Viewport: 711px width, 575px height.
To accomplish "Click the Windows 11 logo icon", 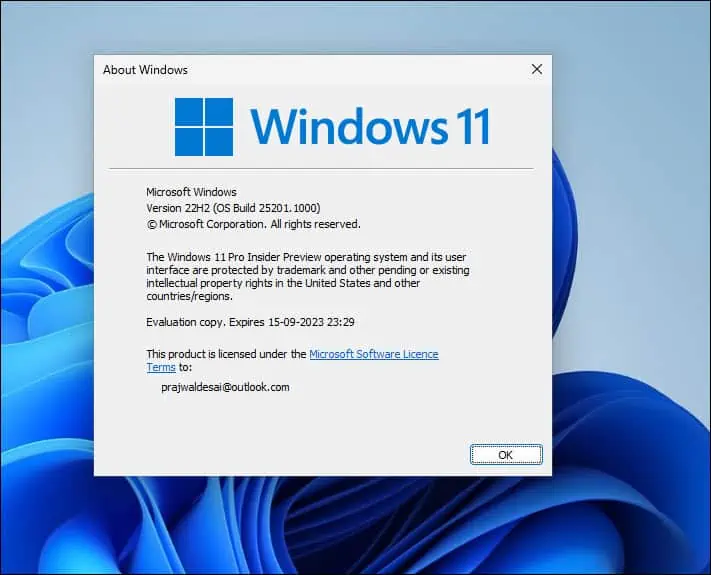I will 204,127.
